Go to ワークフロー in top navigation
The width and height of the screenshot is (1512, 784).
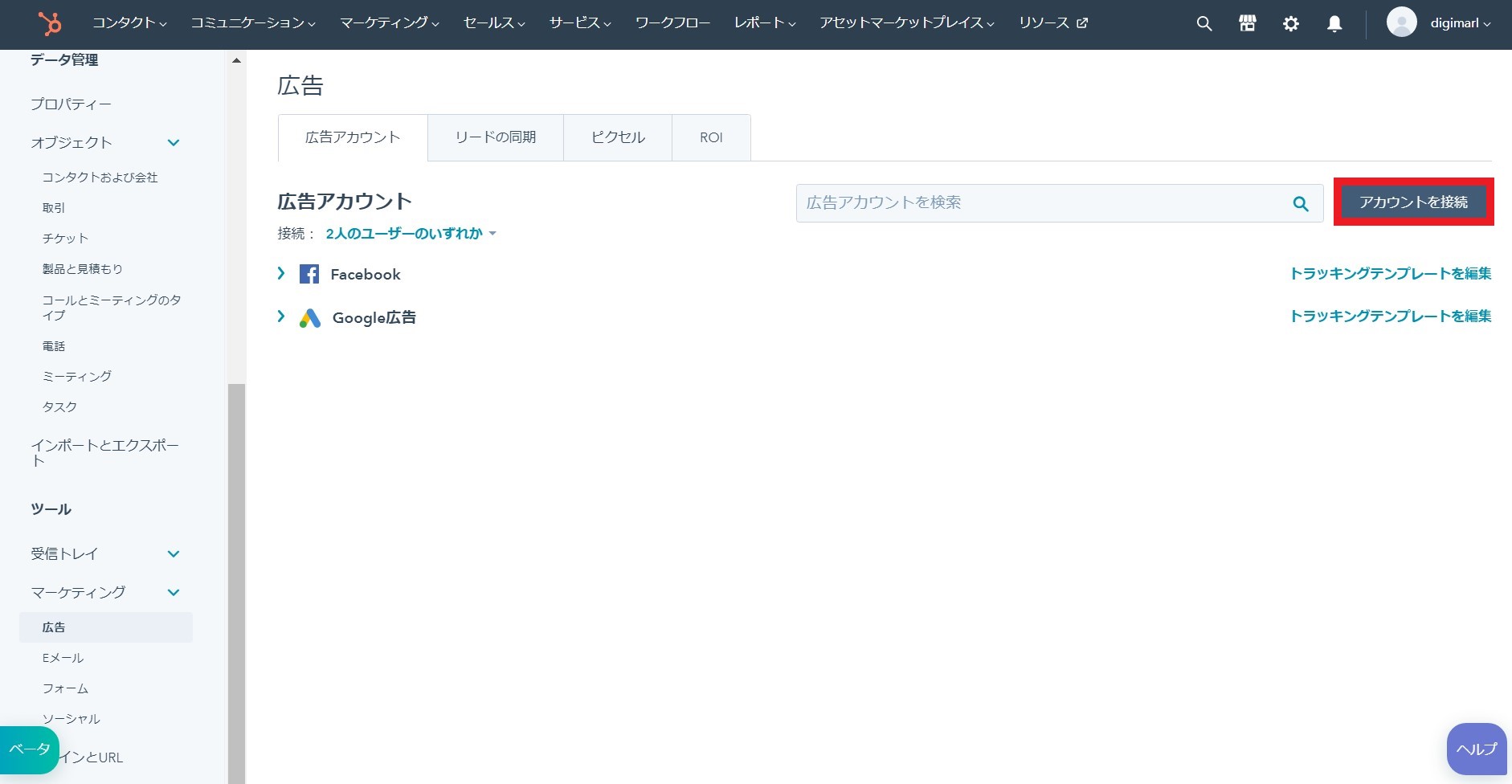coord(672,23)
